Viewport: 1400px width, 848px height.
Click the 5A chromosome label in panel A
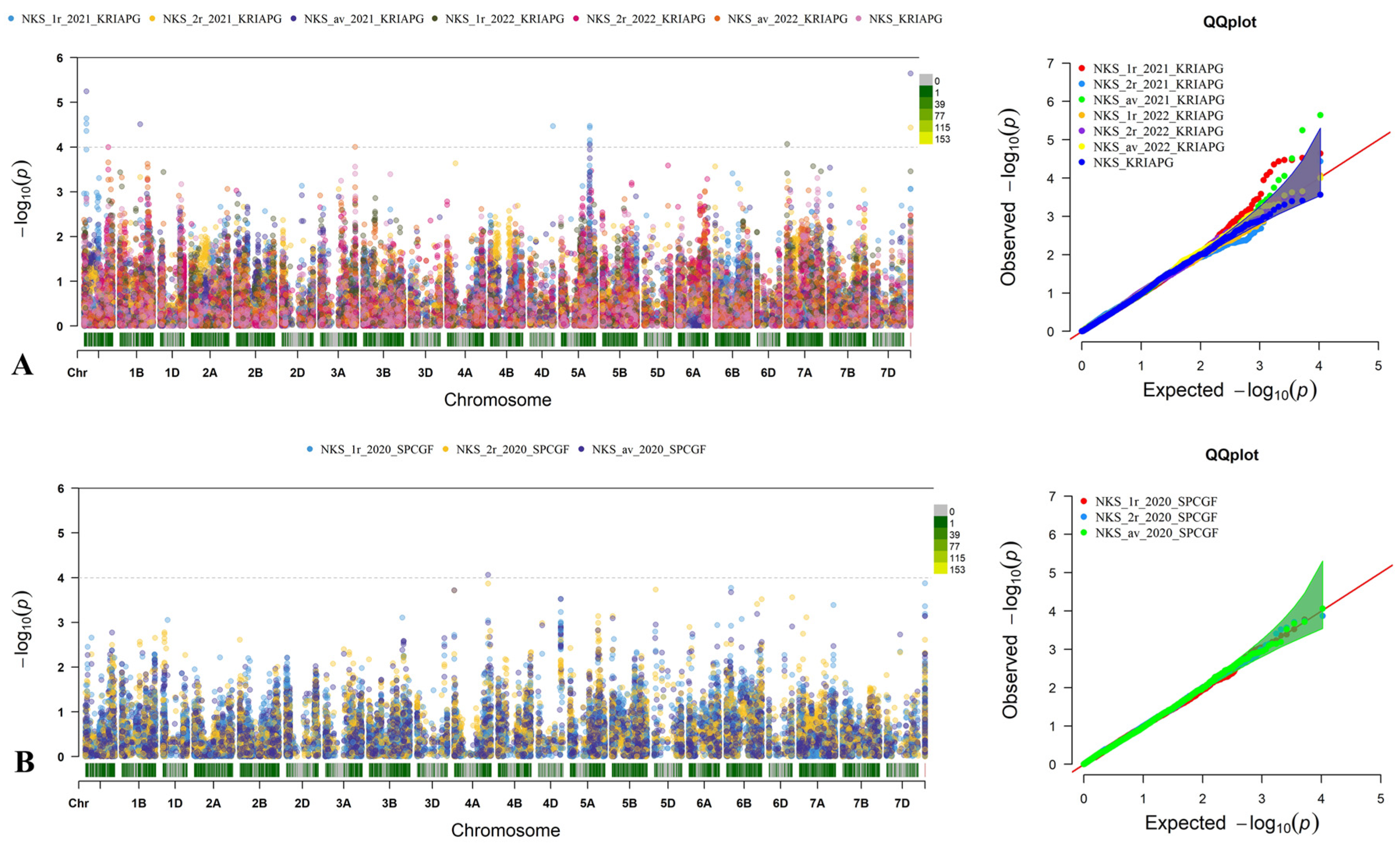pyautogui.click(x=578, y=373)
